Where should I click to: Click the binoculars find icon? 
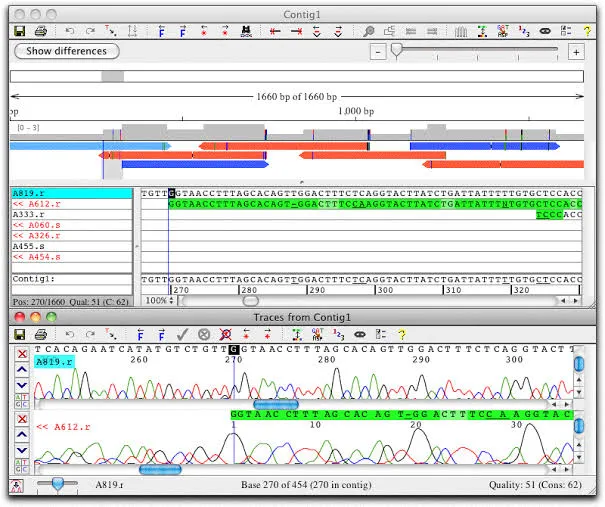pos(246,31)
